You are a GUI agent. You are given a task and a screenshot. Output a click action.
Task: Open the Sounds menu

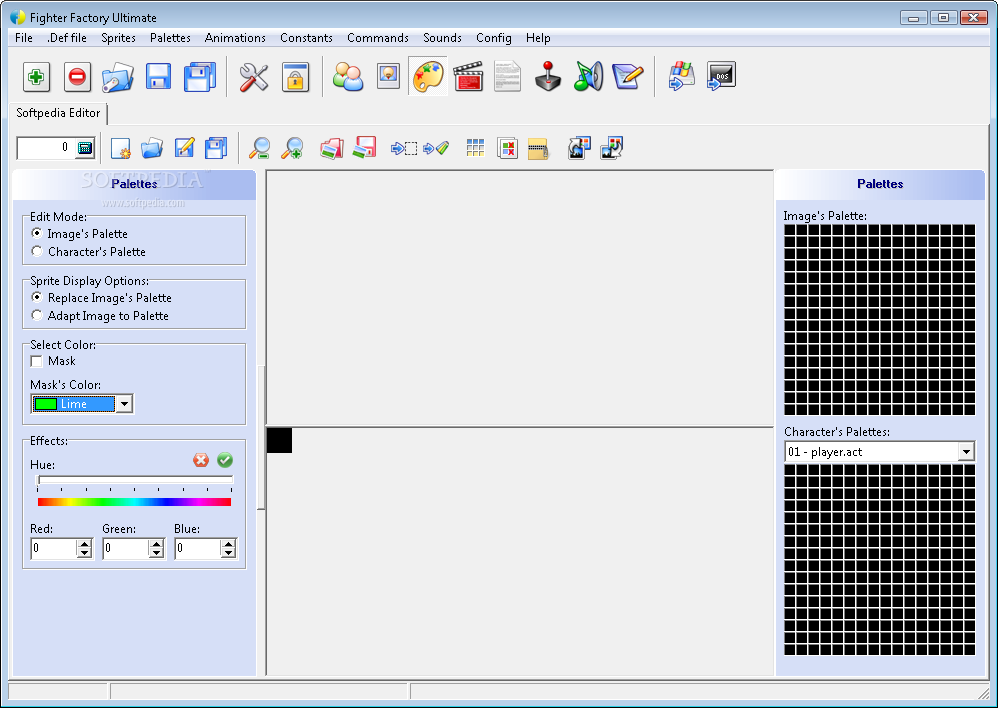pos(442,38)
